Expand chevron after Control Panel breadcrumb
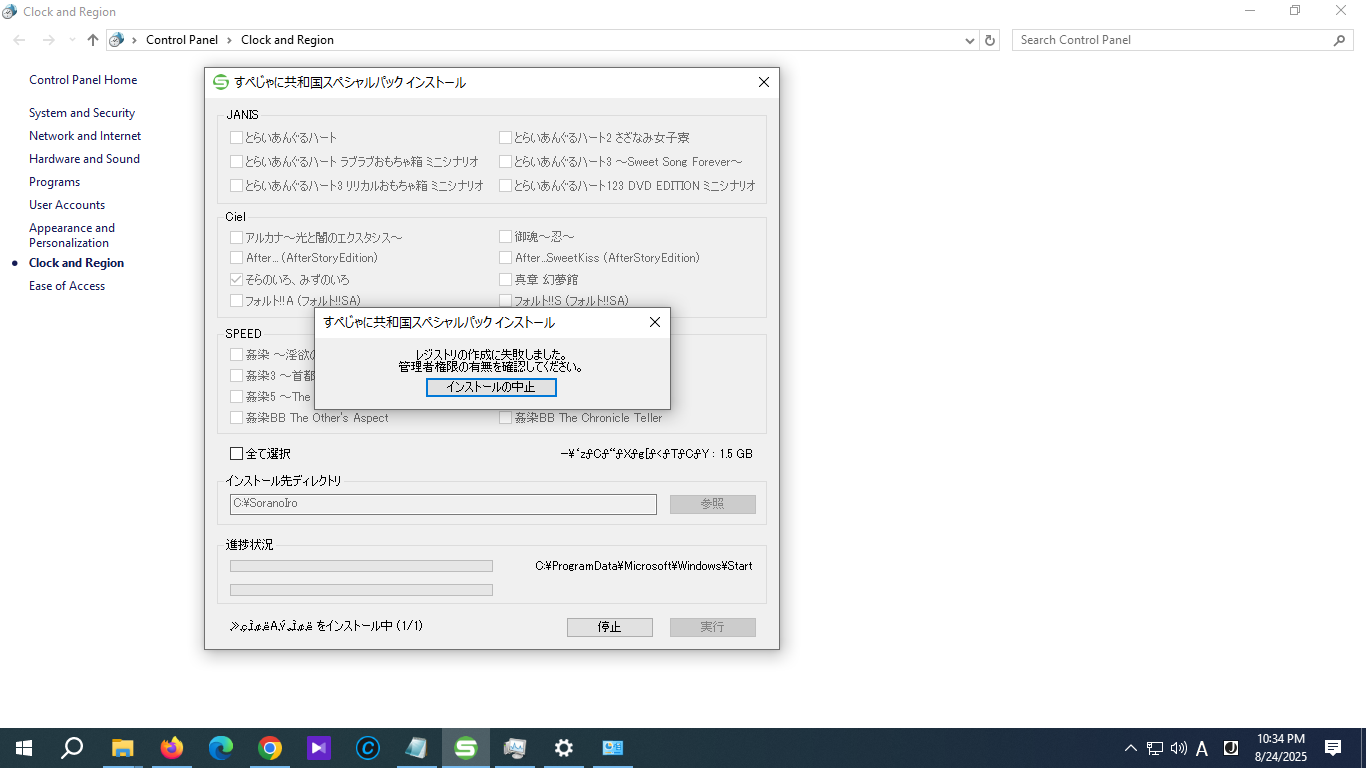This screenshot has height=768, width=1366. [x=229, y=40]
